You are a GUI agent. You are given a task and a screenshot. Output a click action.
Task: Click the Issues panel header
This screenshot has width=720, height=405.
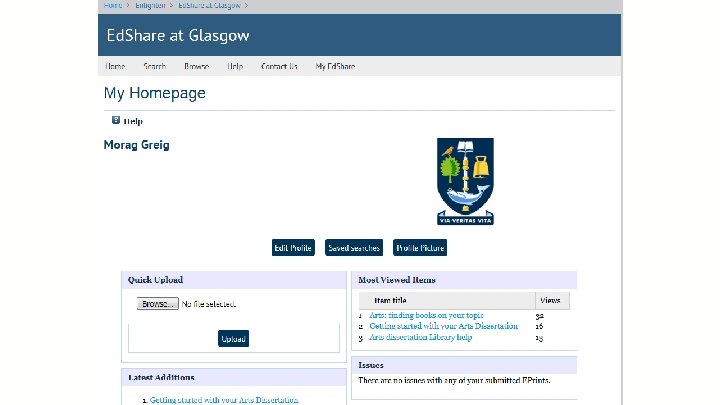click(x=464, y=365)
